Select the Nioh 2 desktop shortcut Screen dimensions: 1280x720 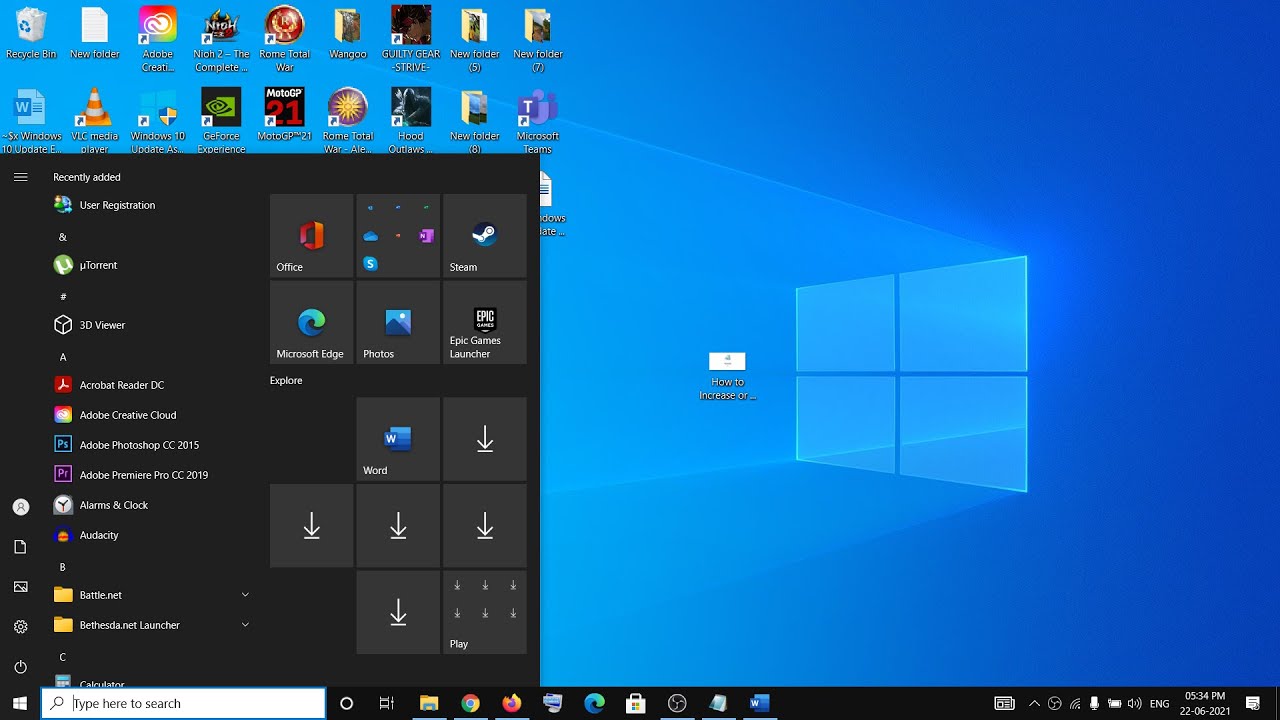click(x=221, y=40)
